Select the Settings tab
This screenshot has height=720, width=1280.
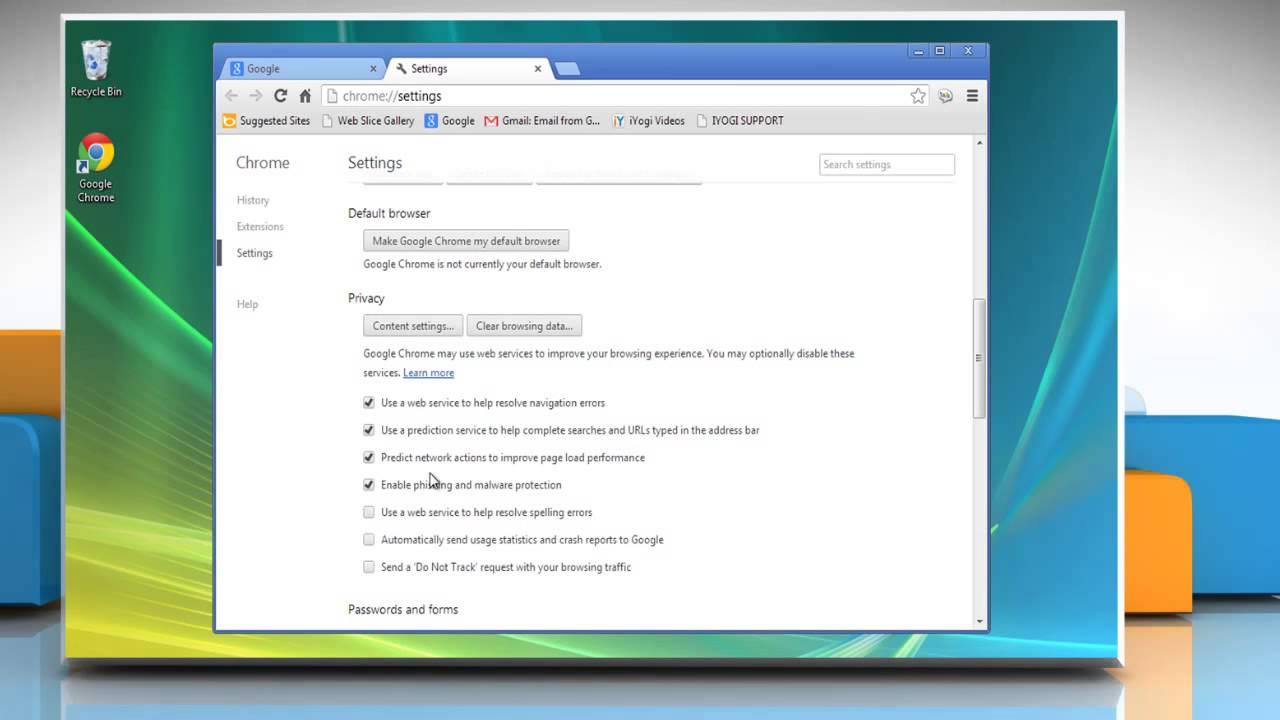coord(467,69)
